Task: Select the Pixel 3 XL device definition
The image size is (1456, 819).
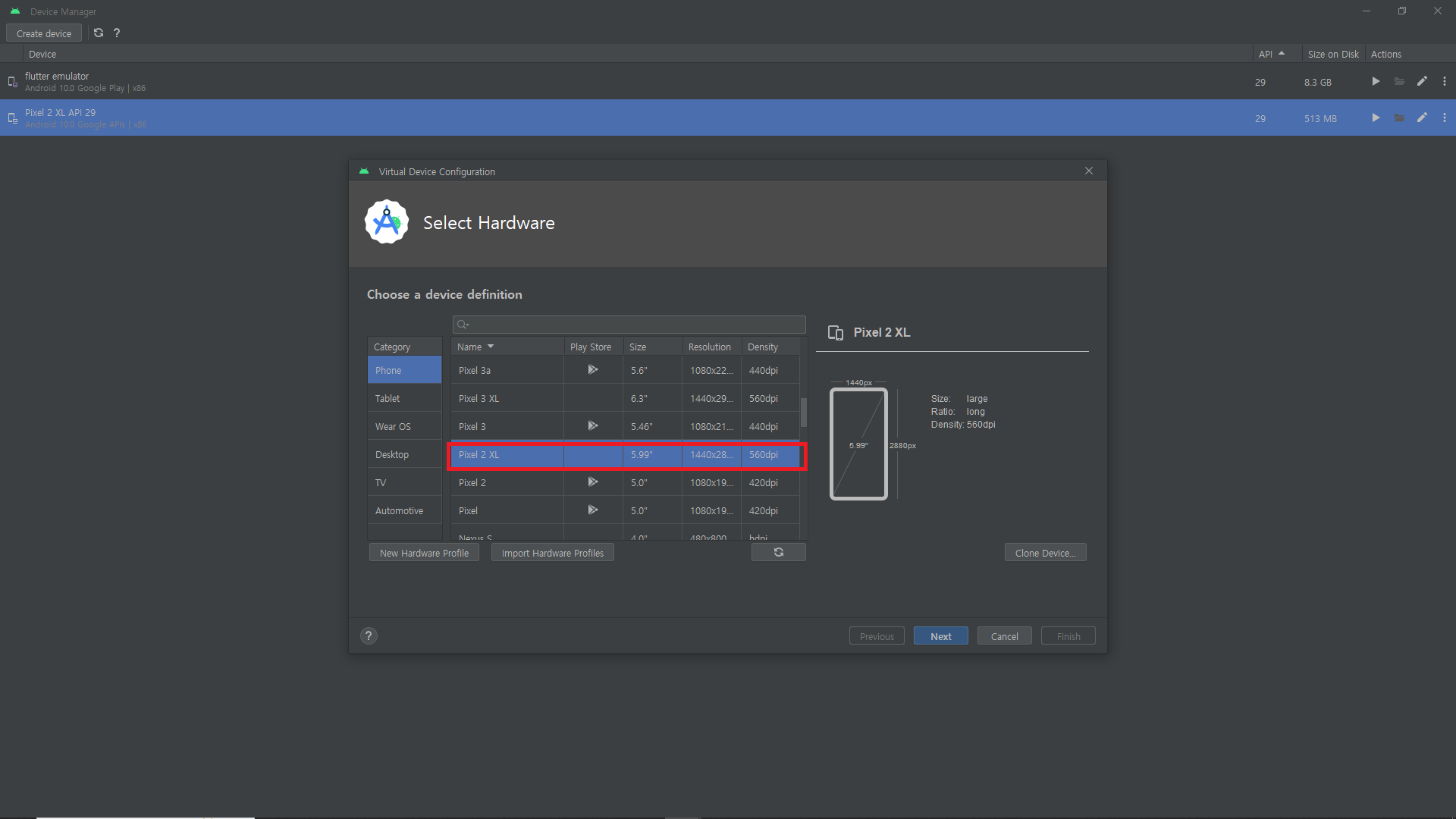Action: click(625, 398)
